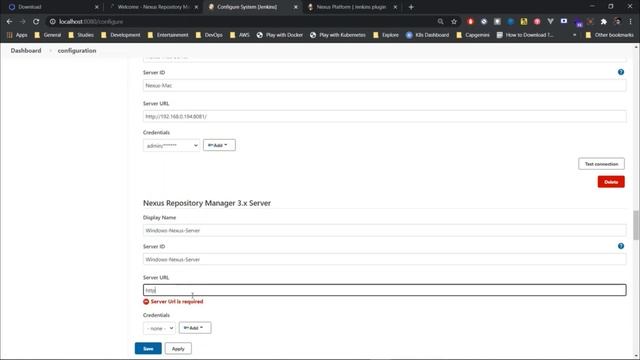Open Chrome three-dot menu
This screenshot has width=640, height=360.
tap(631, 21)
